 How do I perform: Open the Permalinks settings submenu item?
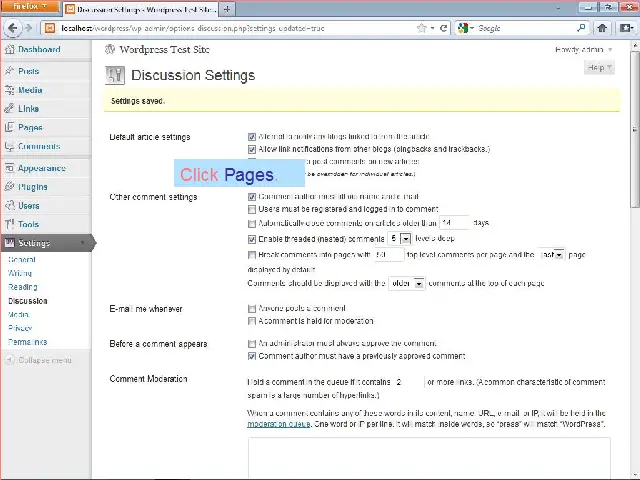click(27, 342)
